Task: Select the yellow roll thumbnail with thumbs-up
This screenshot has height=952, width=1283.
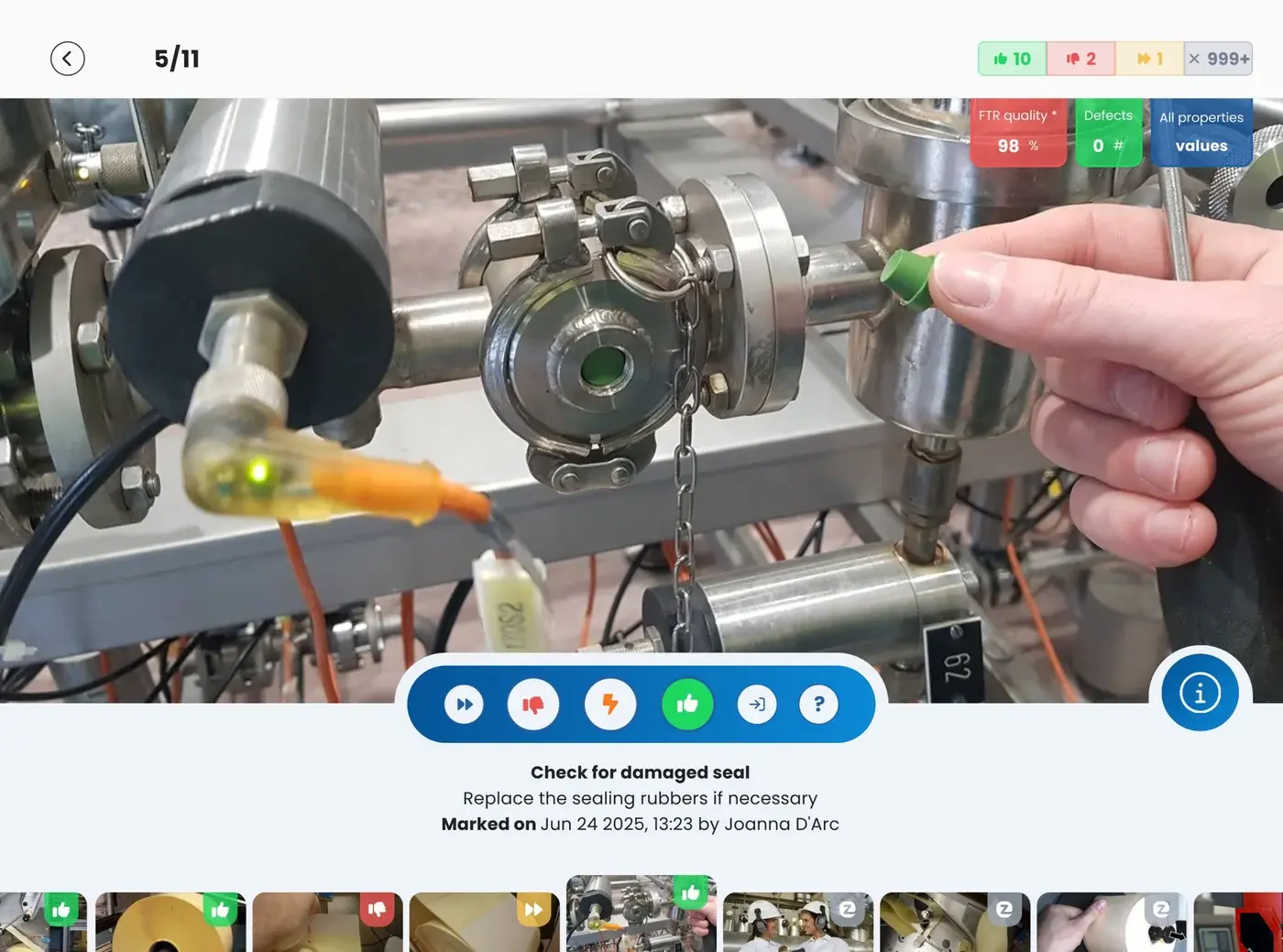Action: [170, 922]
